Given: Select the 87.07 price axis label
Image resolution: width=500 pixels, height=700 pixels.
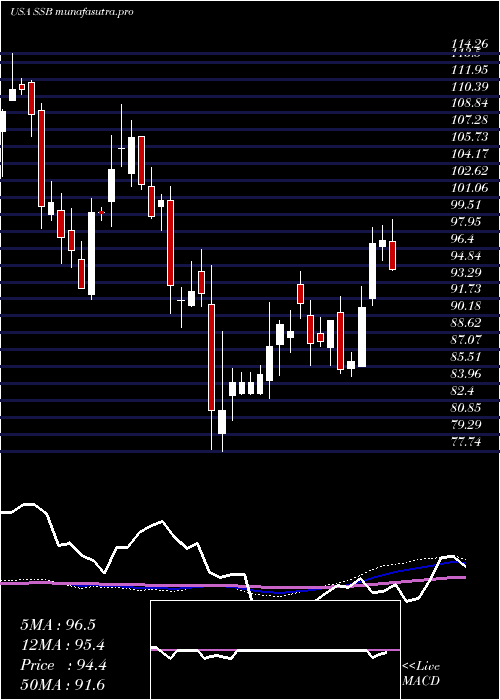Looking at the screenshot, I should (468, 340).
